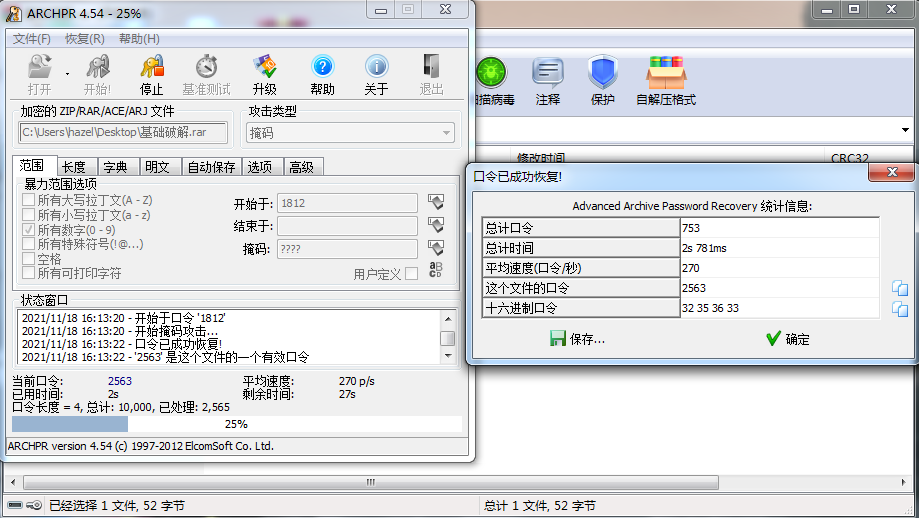Switch to the Range (范围) tab
The height and width of the screenshot is (518, 919).
tap(32, 166)
